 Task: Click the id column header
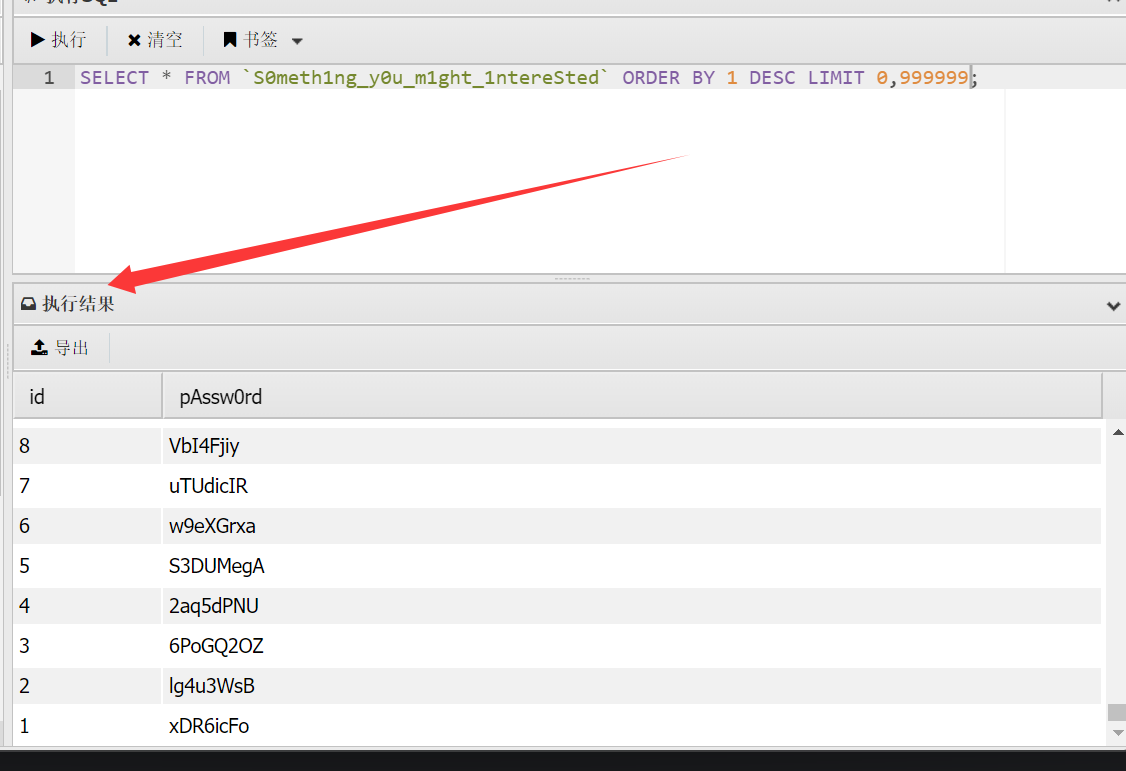(x=37, y=397)
